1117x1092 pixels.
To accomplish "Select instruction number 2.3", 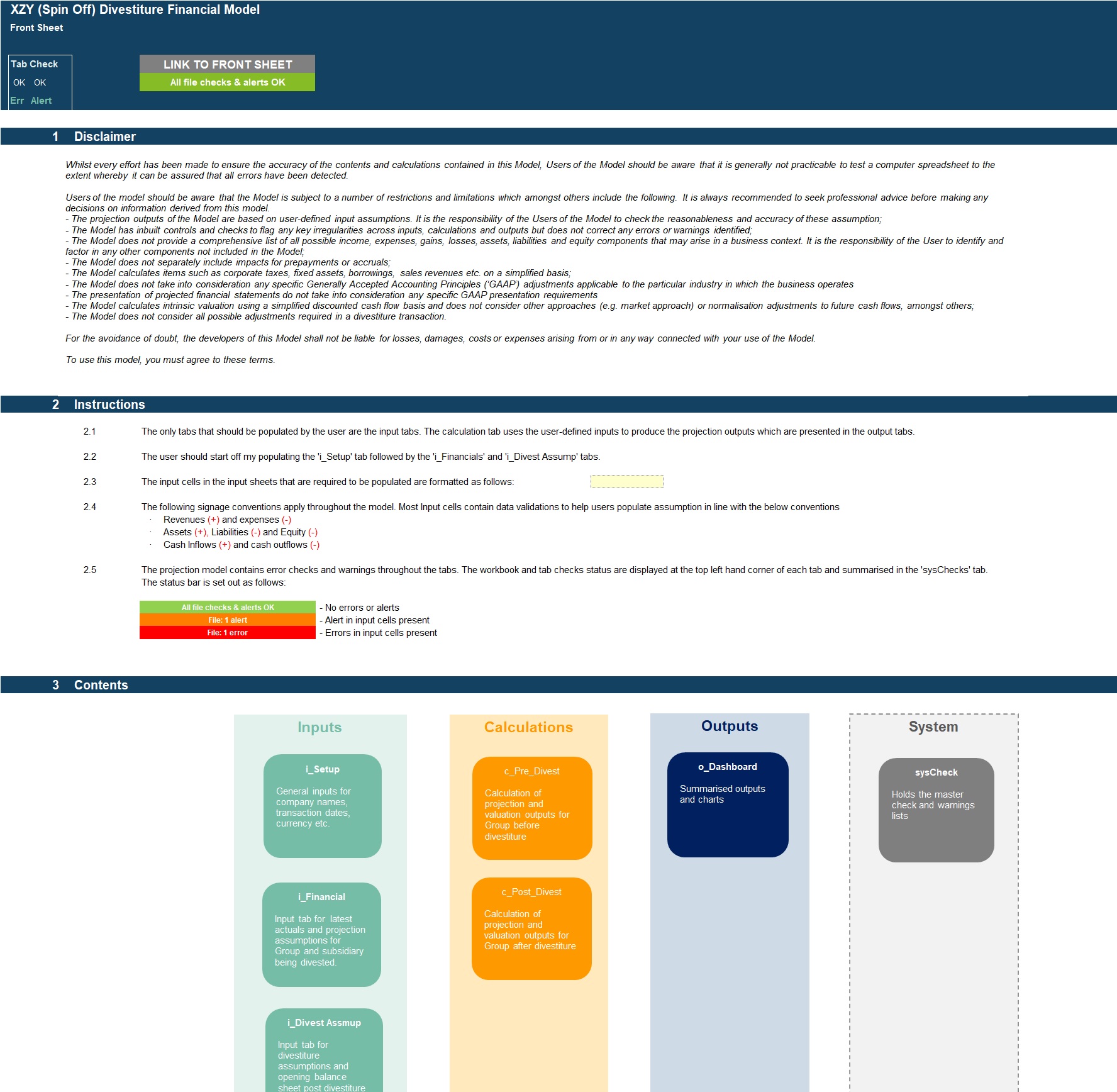I will point(90,482).
